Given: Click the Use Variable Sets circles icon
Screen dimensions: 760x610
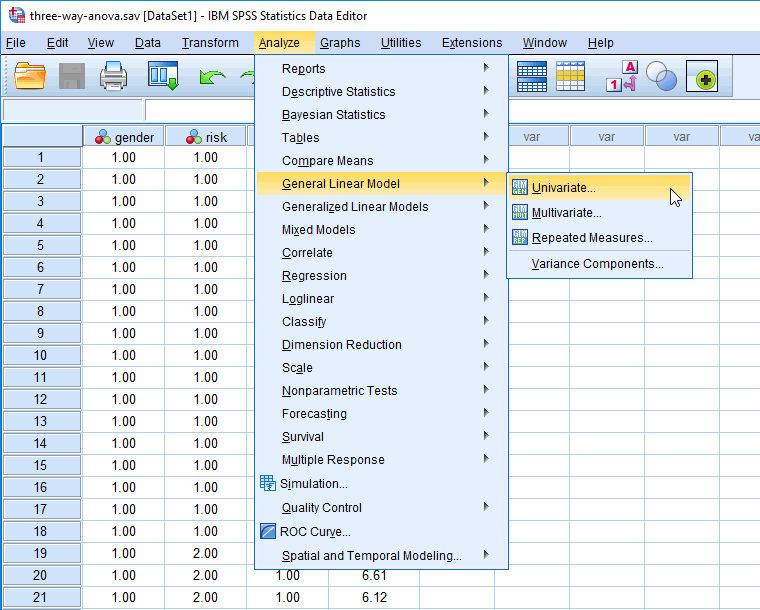Looking at the screenshot, I should click(x=661, y=76).
